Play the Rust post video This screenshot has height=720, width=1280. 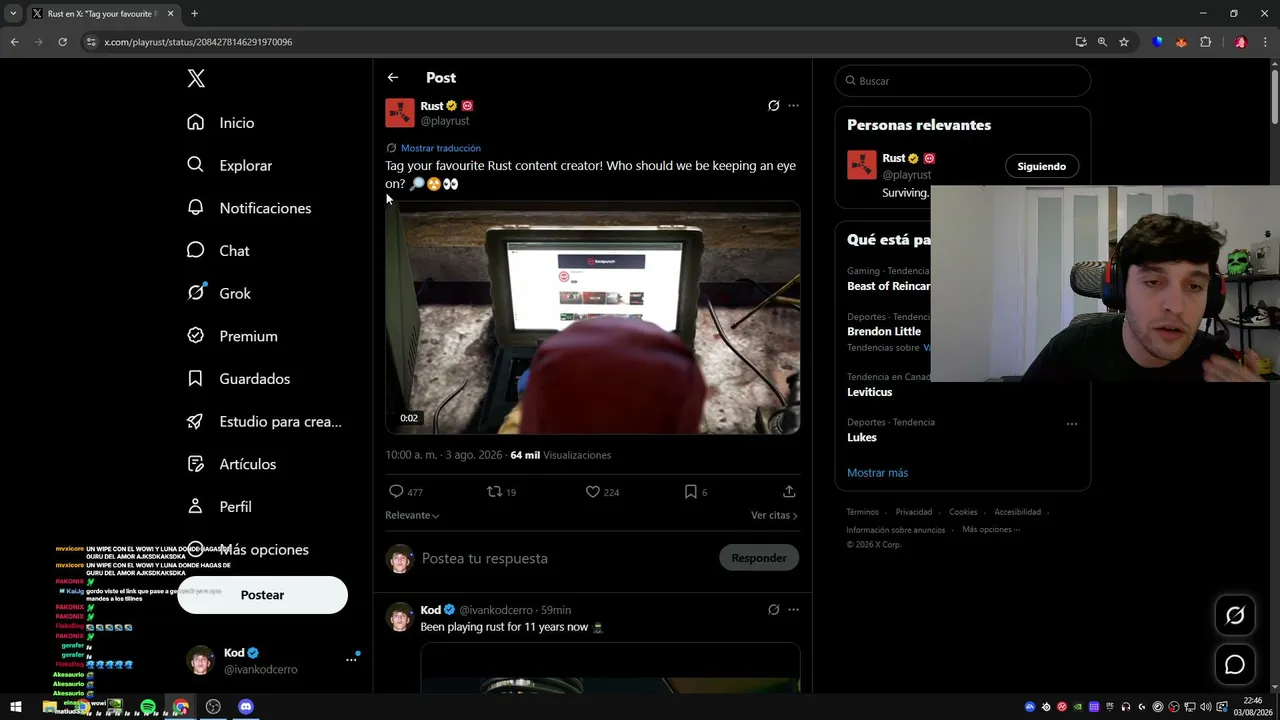tap(593, 318)
